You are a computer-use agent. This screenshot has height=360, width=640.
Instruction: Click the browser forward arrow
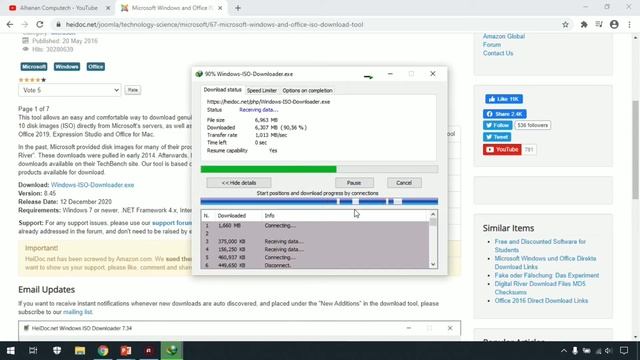click(x=24, y=24)
